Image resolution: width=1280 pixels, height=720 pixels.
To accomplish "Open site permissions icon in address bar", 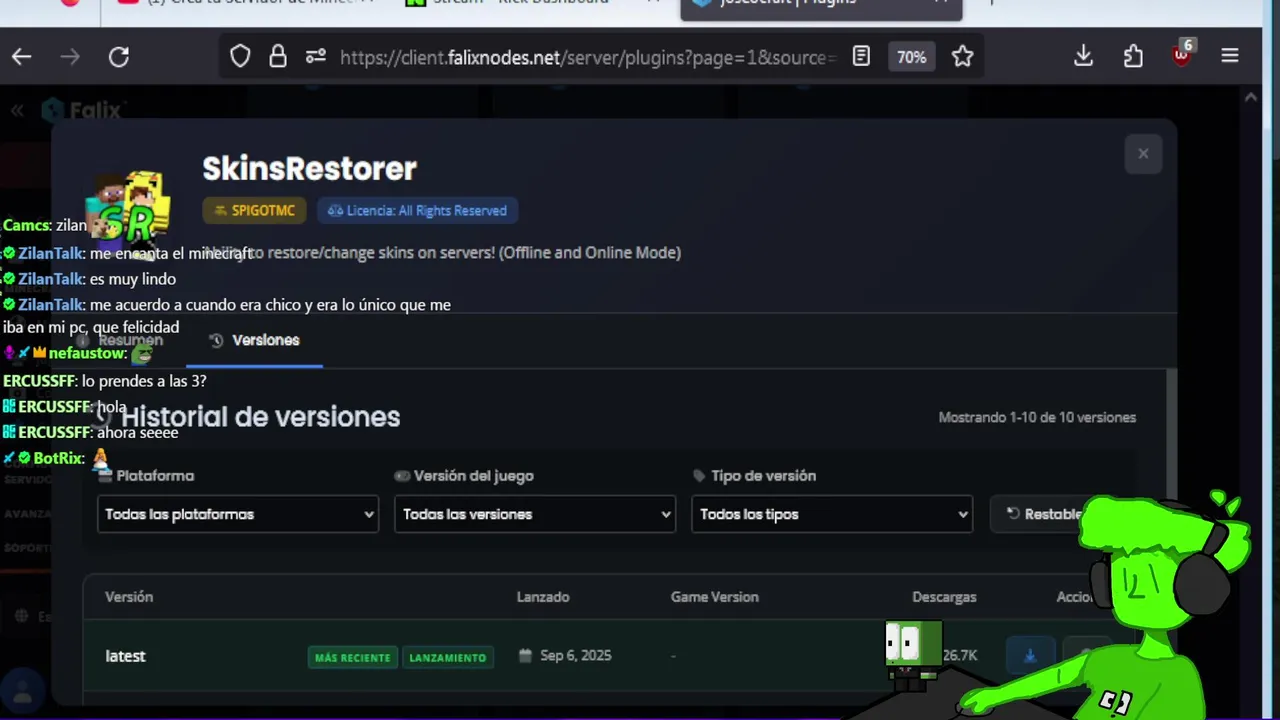I will coord(316,57).
